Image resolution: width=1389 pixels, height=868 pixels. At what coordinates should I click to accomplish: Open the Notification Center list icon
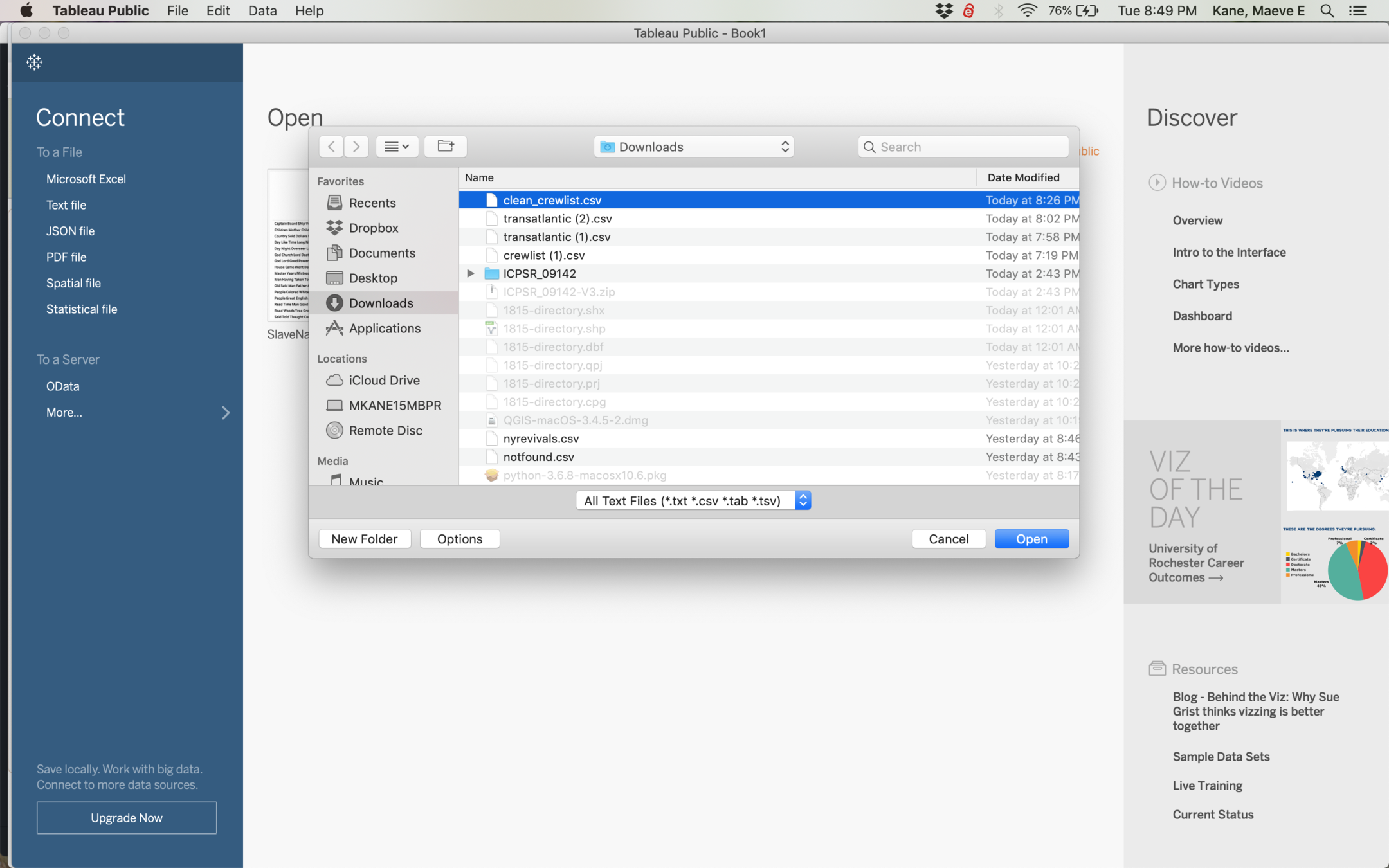pyautogui.click(x=1358, y=11)
